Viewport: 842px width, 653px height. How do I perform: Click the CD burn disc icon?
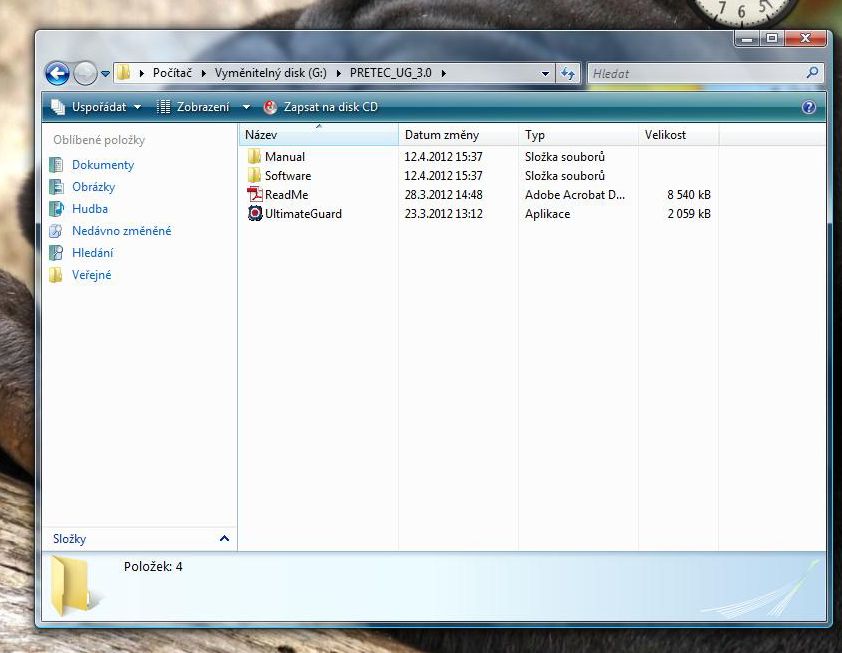(270, 107)
